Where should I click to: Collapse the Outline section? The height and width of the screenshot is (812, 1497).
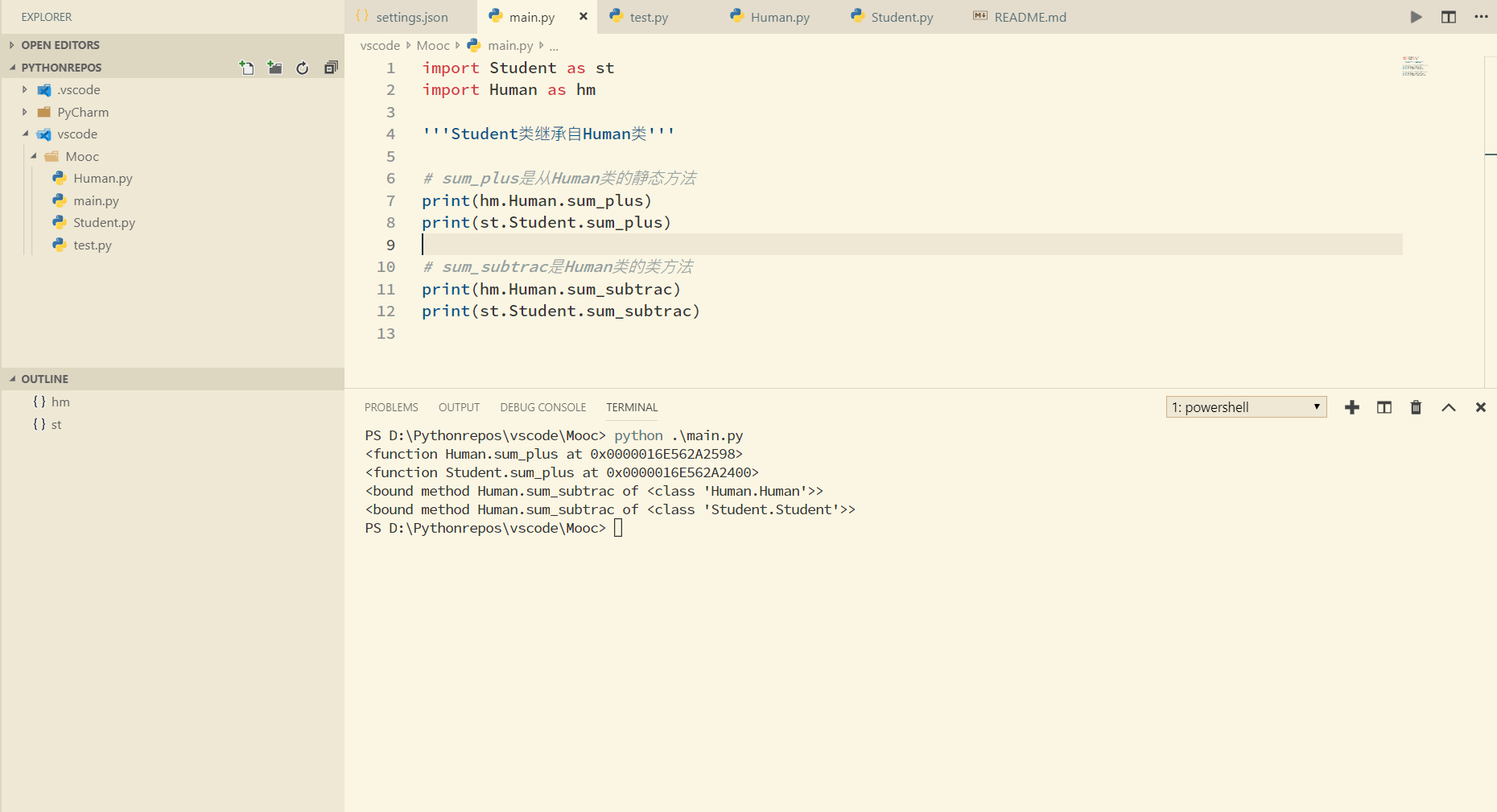tap(11, 379)
